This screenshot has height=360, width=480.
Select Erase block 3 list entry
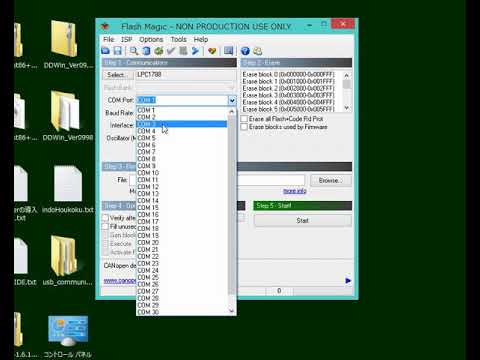pos(289,95)
